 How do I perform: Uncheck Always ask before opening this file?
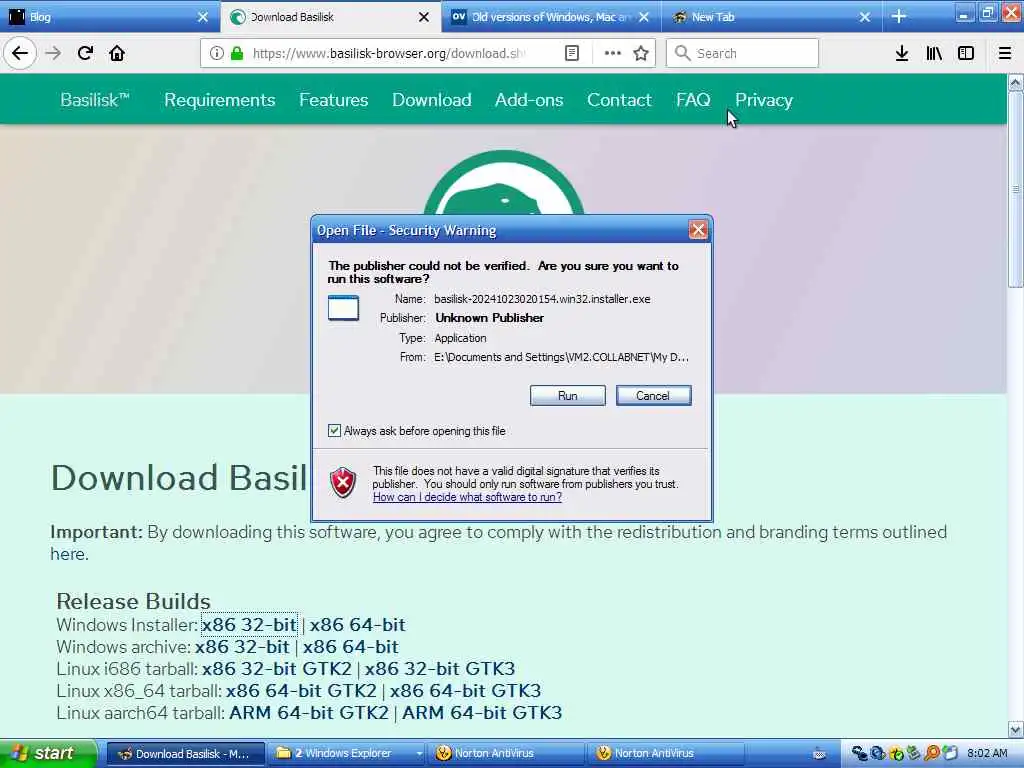tap(334, 430)
